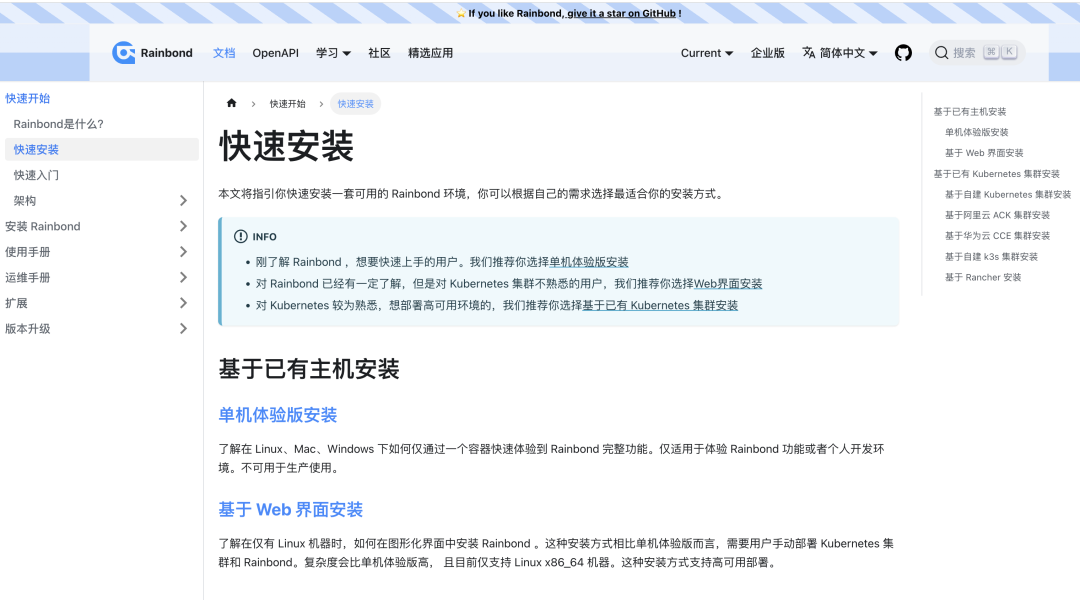Open the OpenAPI nav item
Screen dimensions: 1080x600
[x=276, y=53]
